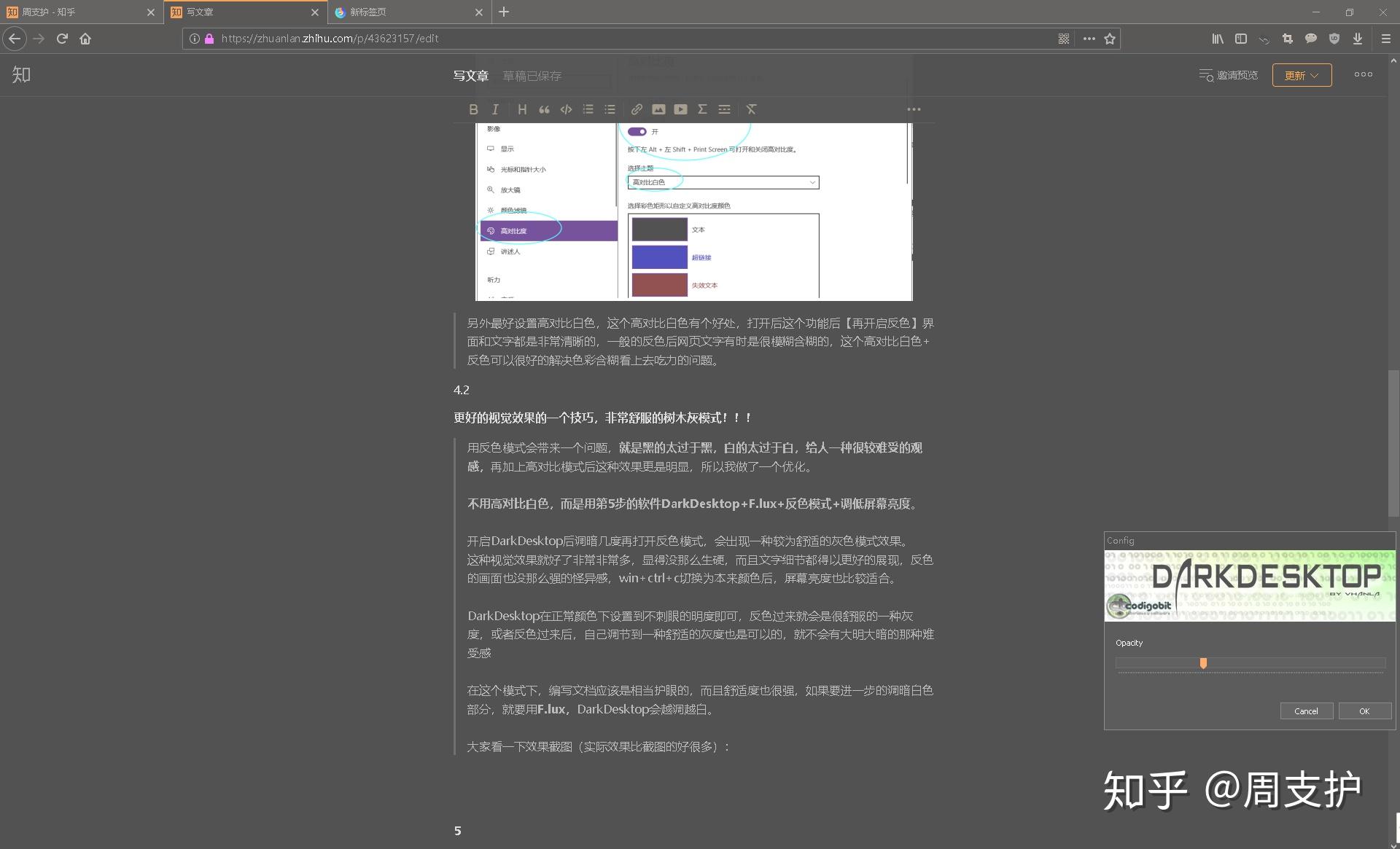1400x849 pixels.
Task: Switch to the 周支护 - 知乎 tab
Action: coord(73,12)
